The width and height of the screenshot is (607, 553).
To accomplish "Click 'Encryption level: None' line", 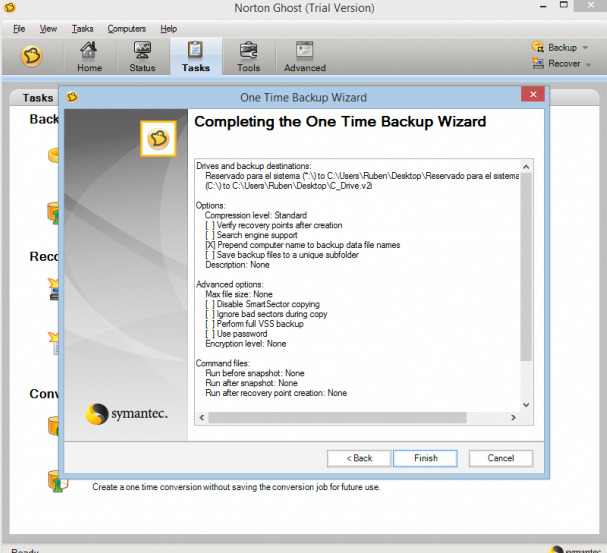I will pos(246,344).
